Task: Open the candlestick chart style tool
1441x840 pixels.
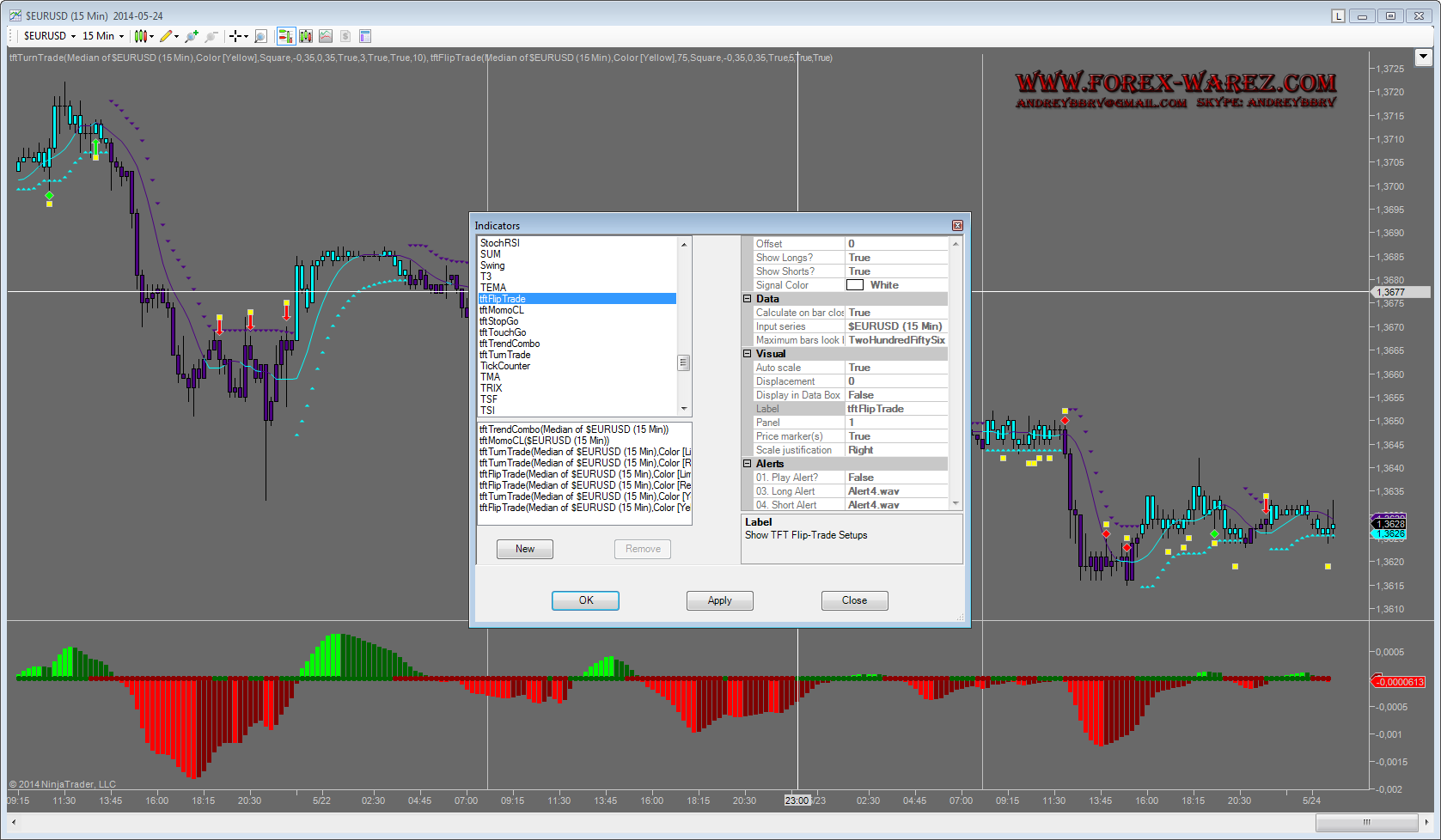Action: 141,36
